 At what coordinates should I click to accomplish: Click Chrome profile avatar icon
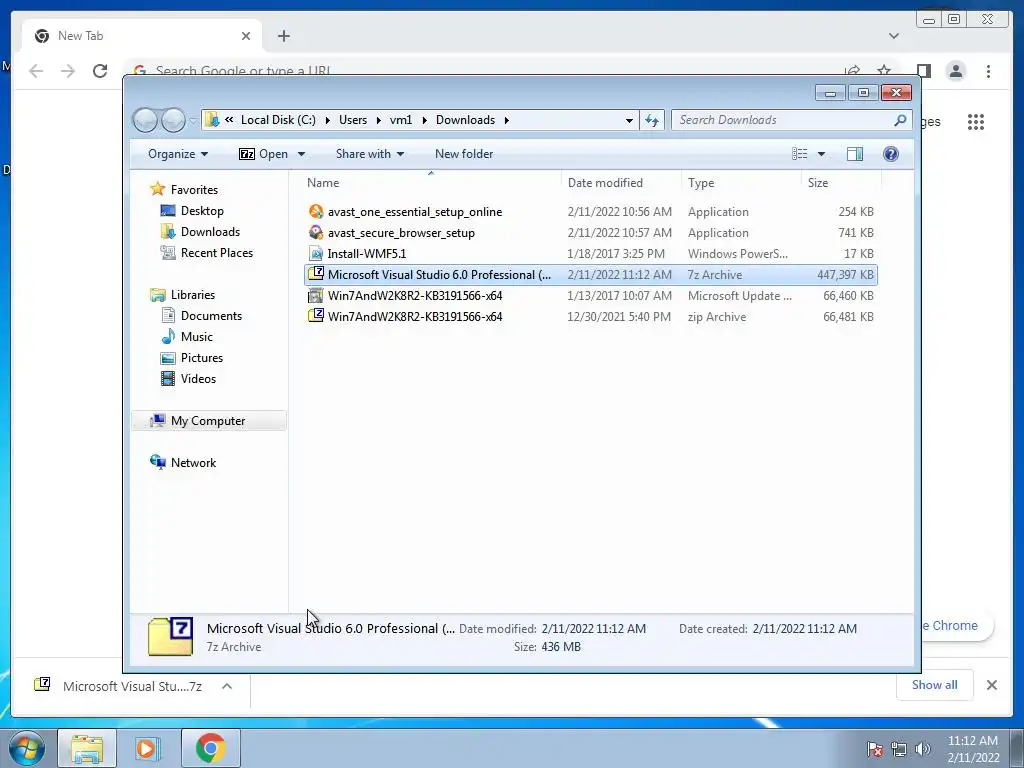tap(955, 71)
